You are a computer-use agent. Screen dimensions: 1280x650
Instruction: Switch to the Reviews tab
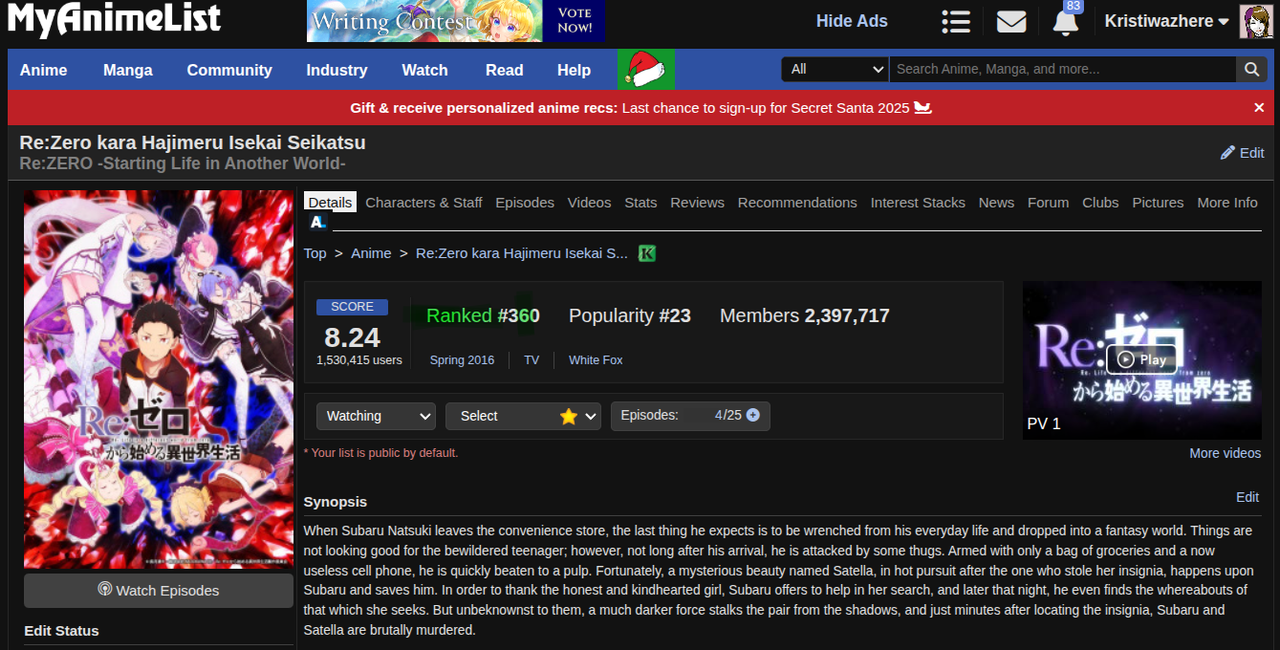697,202
